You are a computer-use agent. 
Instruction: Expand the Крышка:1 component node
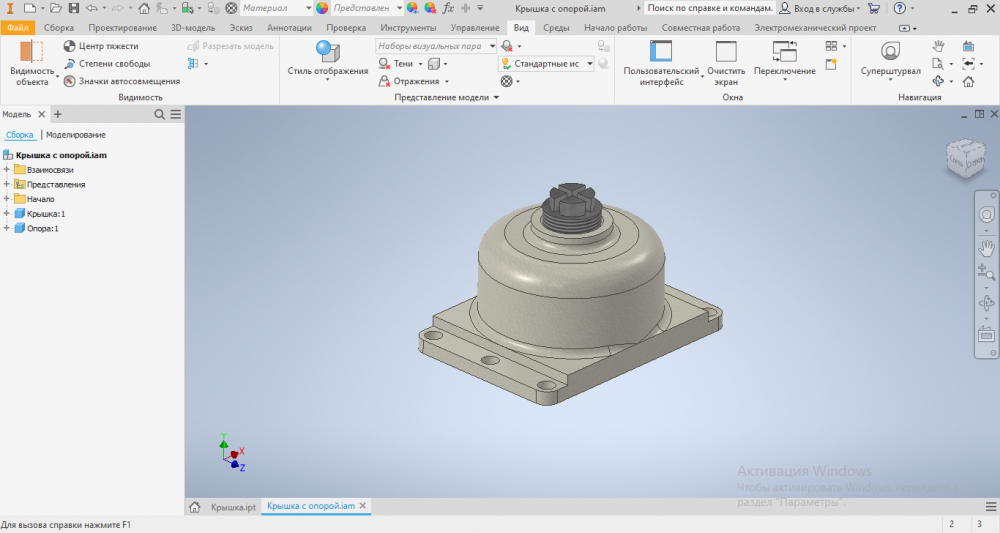pyautogui.click(x=7, y=214)
